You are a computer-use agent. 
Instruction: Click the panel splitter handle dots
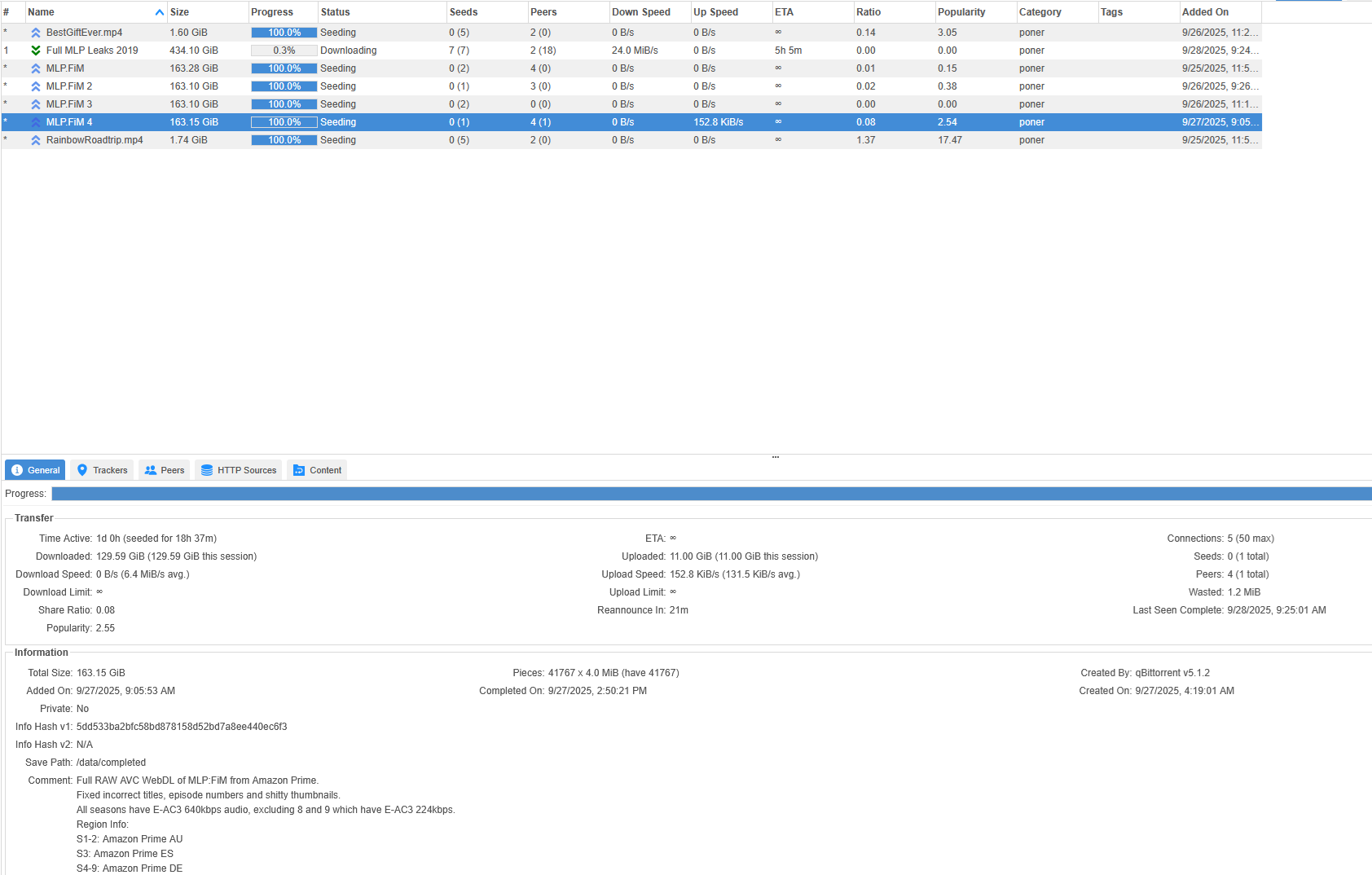point(776,457)
